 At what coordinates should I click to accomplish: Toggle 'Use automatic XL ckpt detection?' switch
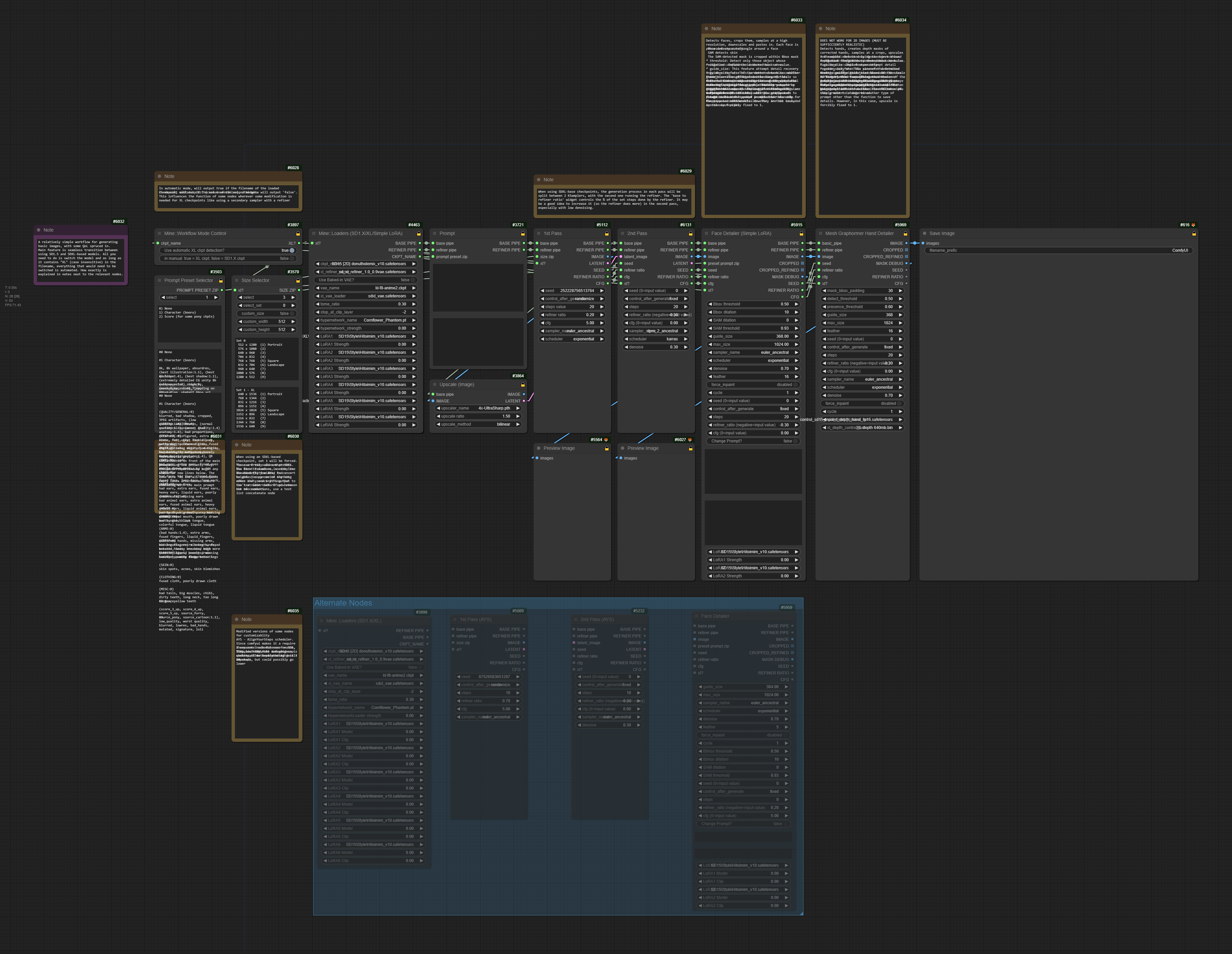(292, 250)
